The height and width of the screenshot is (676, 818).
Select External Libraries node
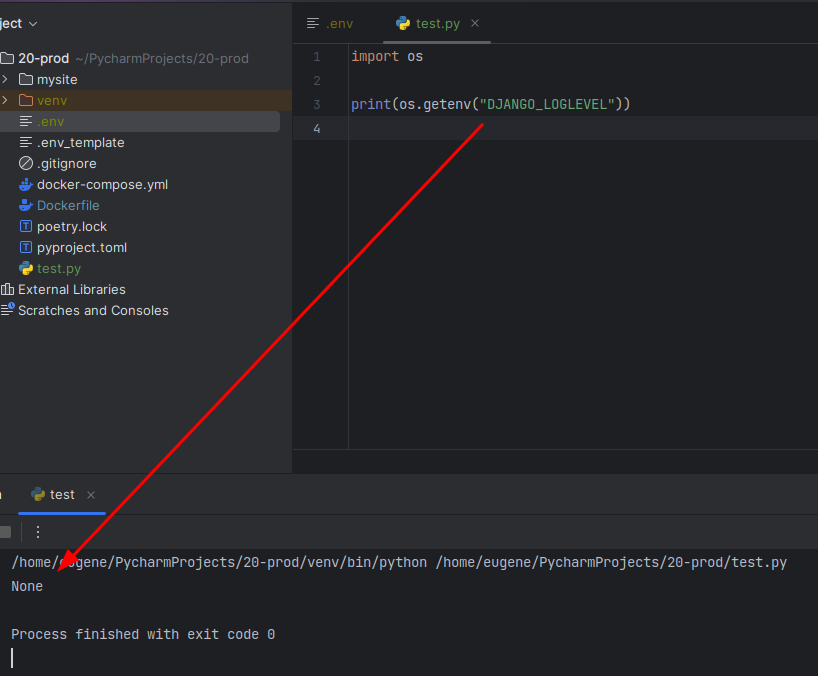[72, 289]
